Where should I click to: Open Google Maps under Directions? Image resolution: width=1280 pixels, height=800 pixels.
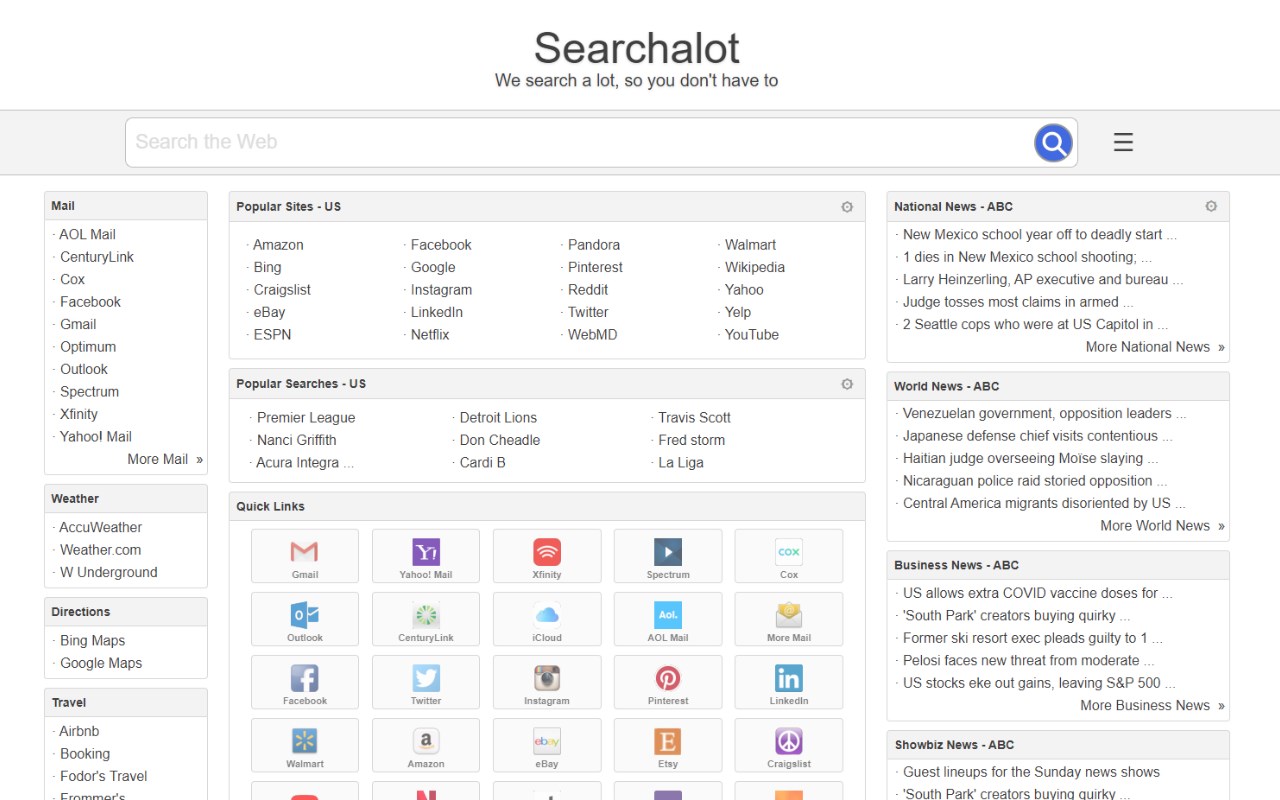coord(101,663)
